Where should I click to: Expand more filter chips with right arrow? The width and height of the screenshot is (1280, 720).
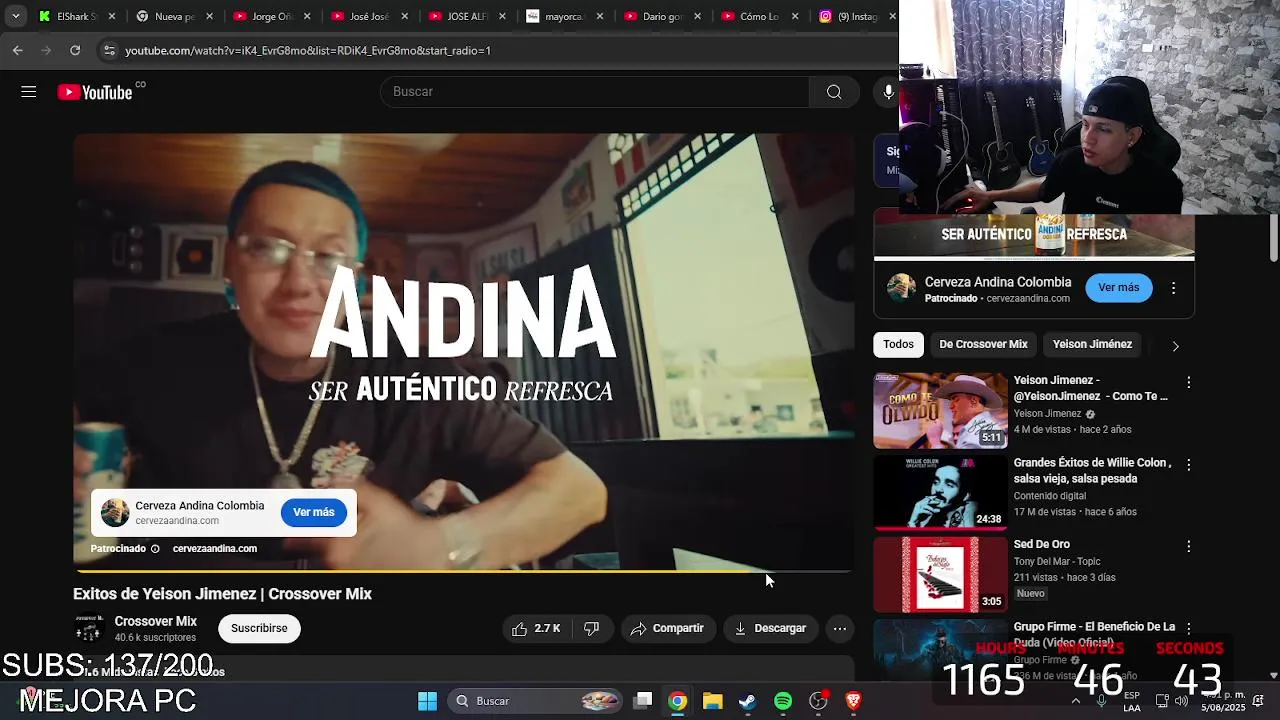[1175, 345]
